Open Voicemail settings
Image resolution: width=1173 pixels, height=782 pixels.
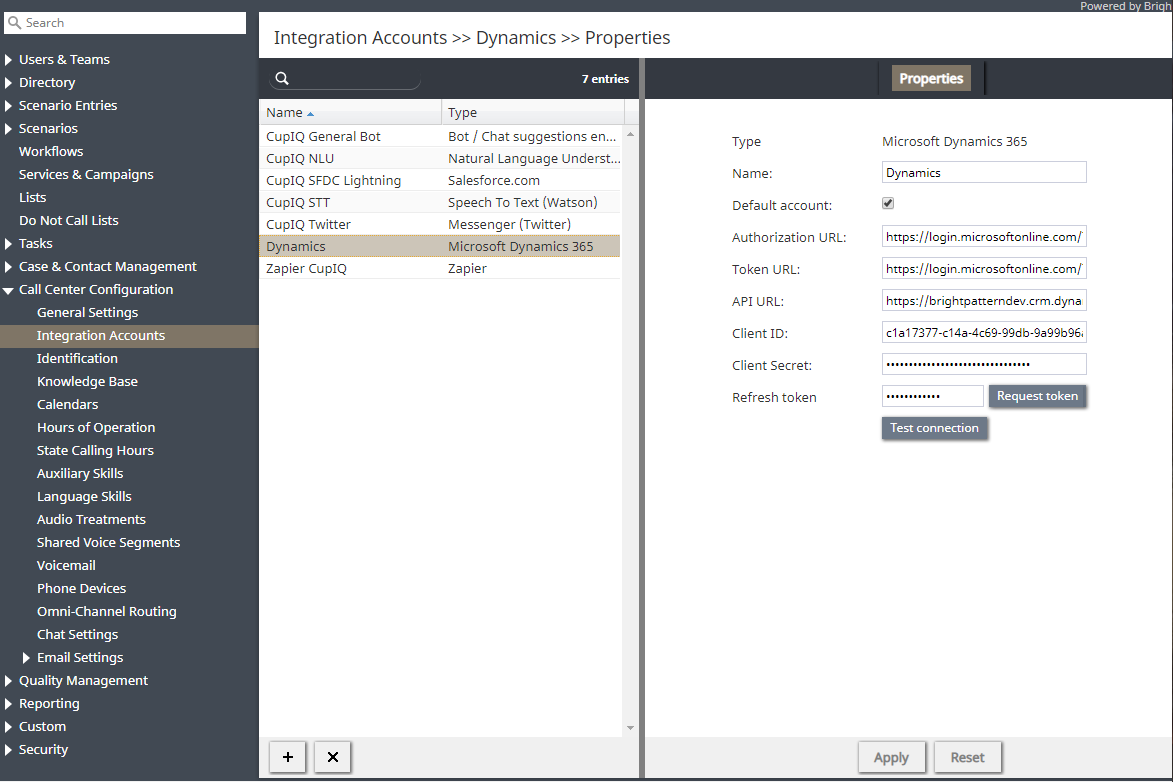pyautogui.click(x=66, y=566)
